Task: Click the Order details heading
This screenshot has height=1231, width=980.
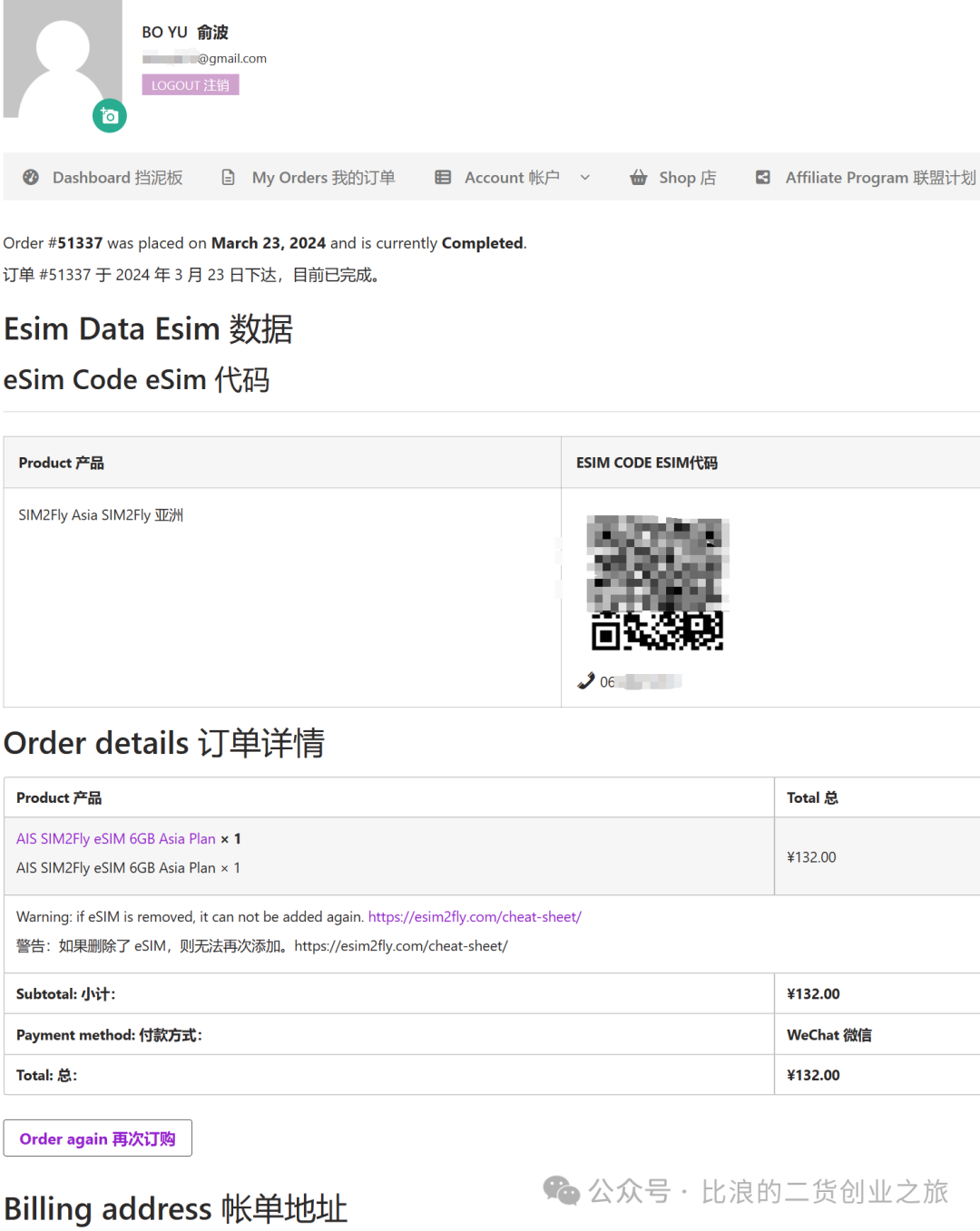Action: pos(164,743)
